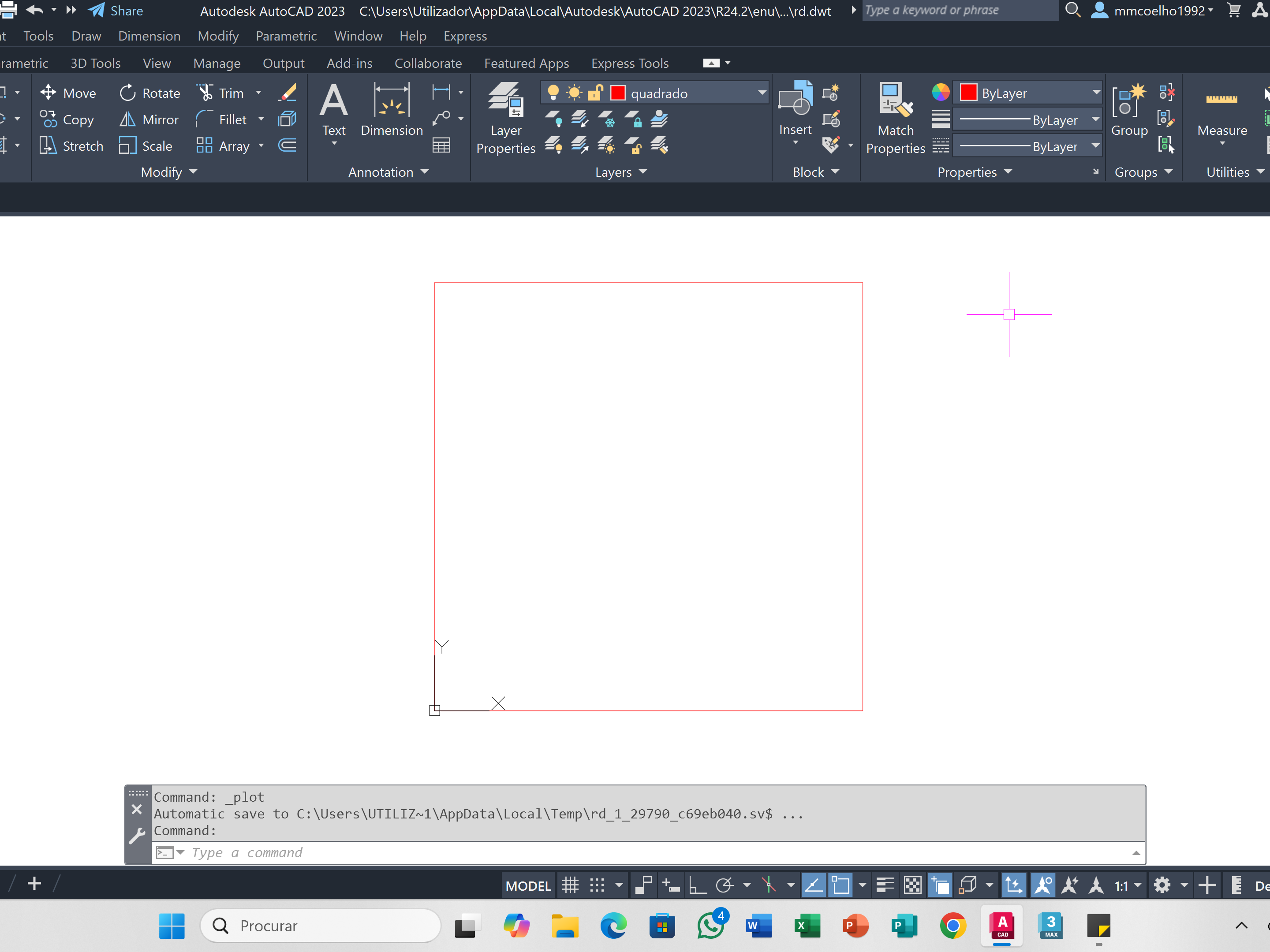Toggle the layer lock icon for quadrado
This screenshot has height=952, width=1270.
595,93
